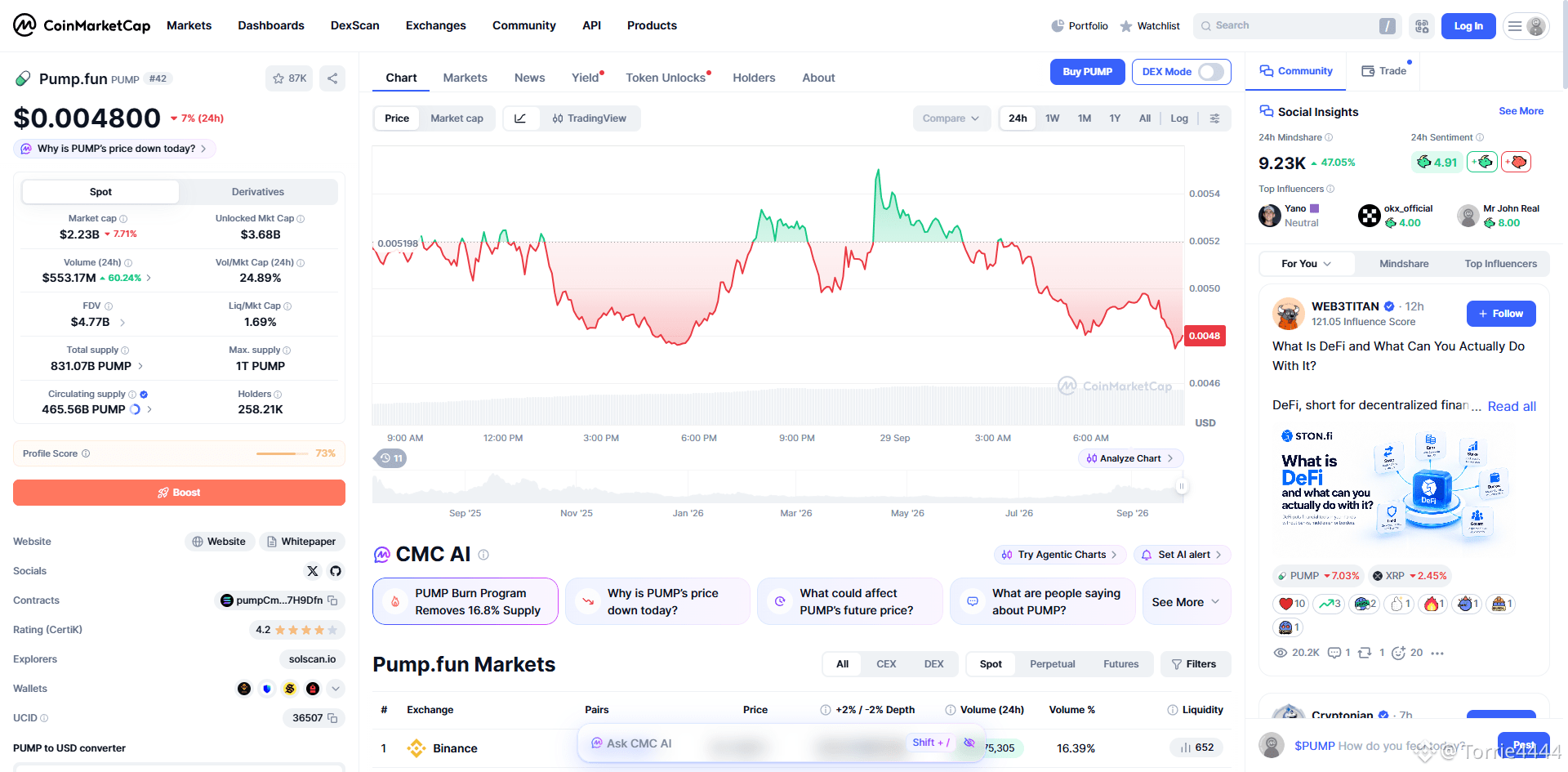Screen dimensions: 1568x772
Task: Follow WEB3TITAN
Action: (x=1501, y=314)
